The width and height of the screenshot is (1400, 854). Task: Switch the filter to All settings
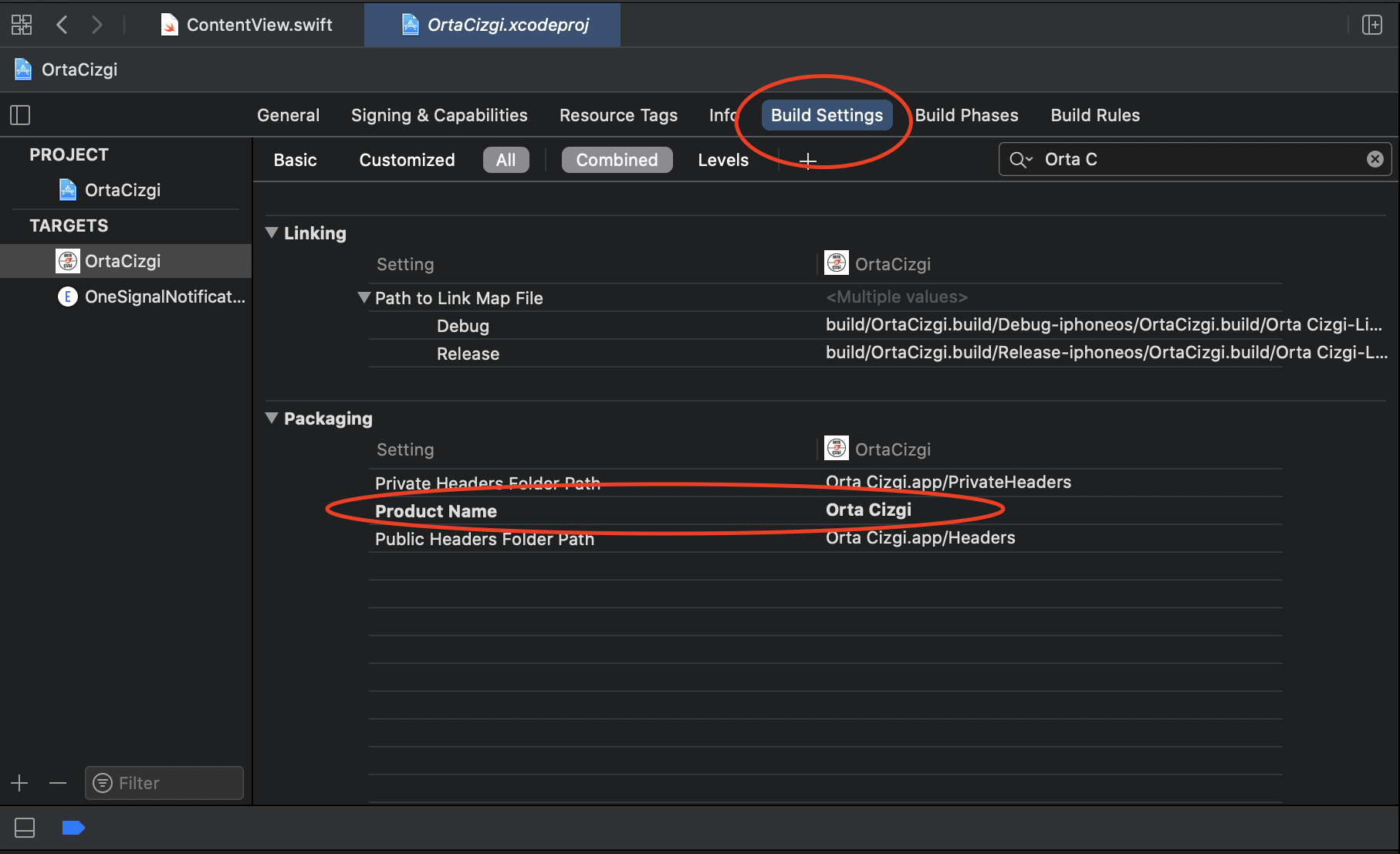(506, 160)
